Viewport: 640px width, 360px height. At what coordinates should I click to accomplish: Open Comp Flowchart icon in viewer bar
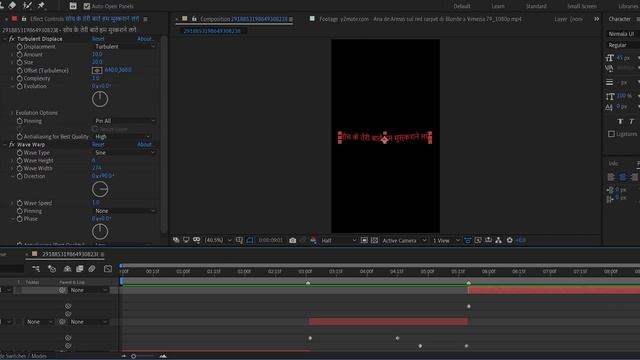[498, 240]
